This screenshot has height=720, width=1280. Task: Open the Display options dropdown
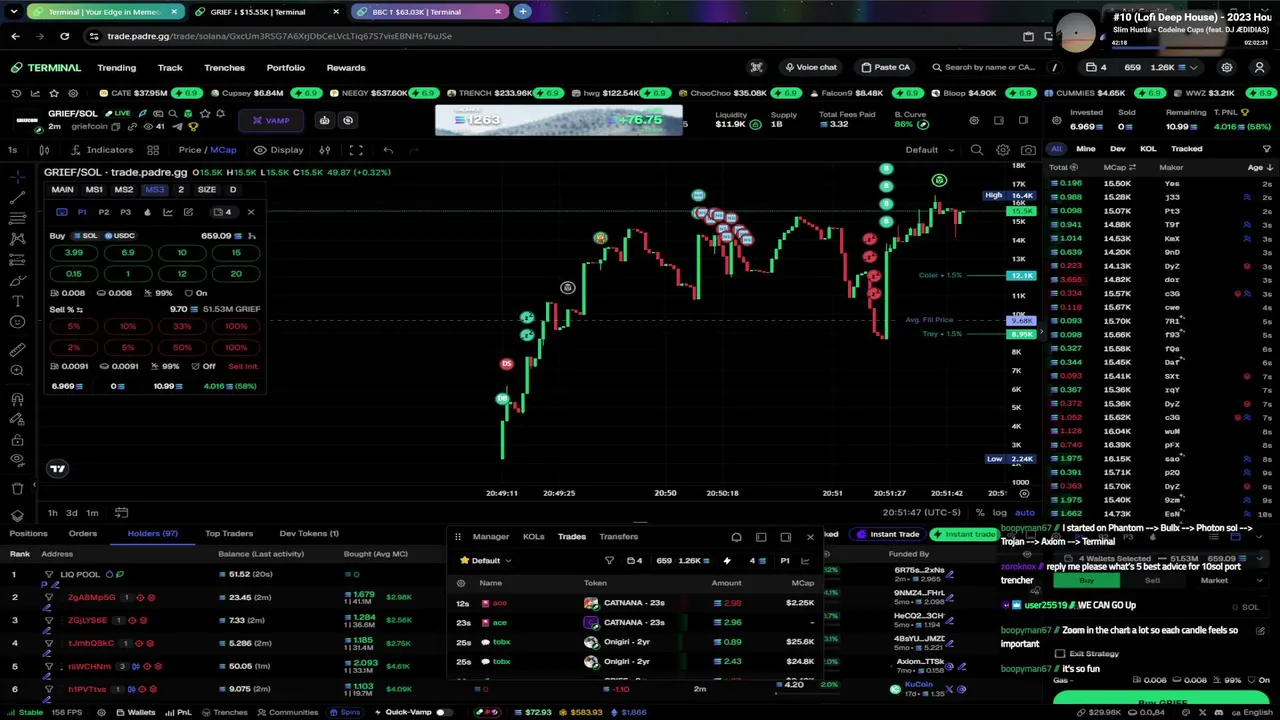tap(279, 150)
